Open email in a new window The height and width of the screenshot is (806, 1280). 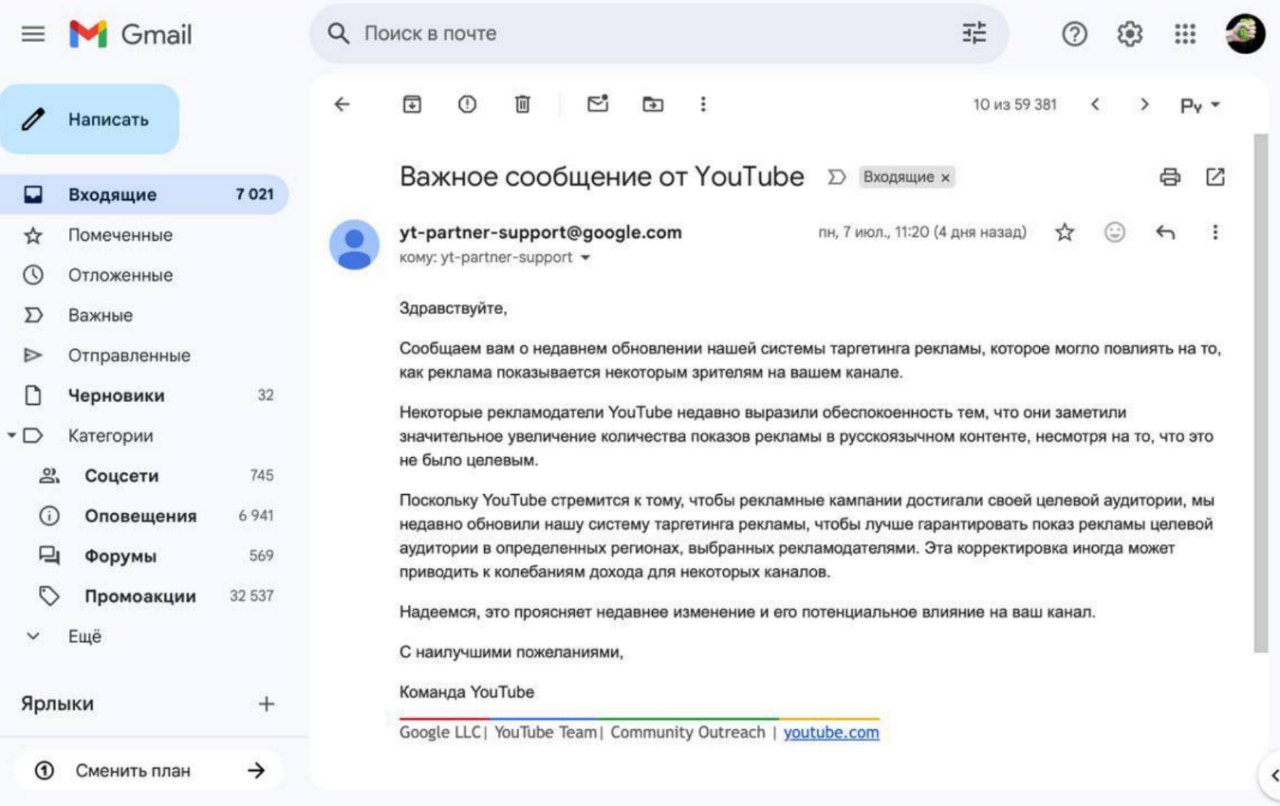coord(1215,177)
